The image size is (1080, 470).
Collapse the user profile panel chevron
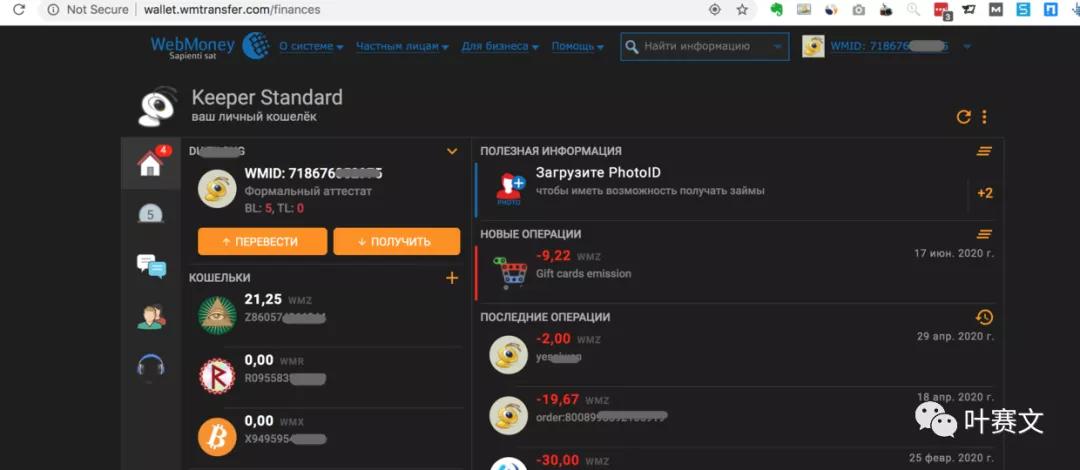pos(452,151)
